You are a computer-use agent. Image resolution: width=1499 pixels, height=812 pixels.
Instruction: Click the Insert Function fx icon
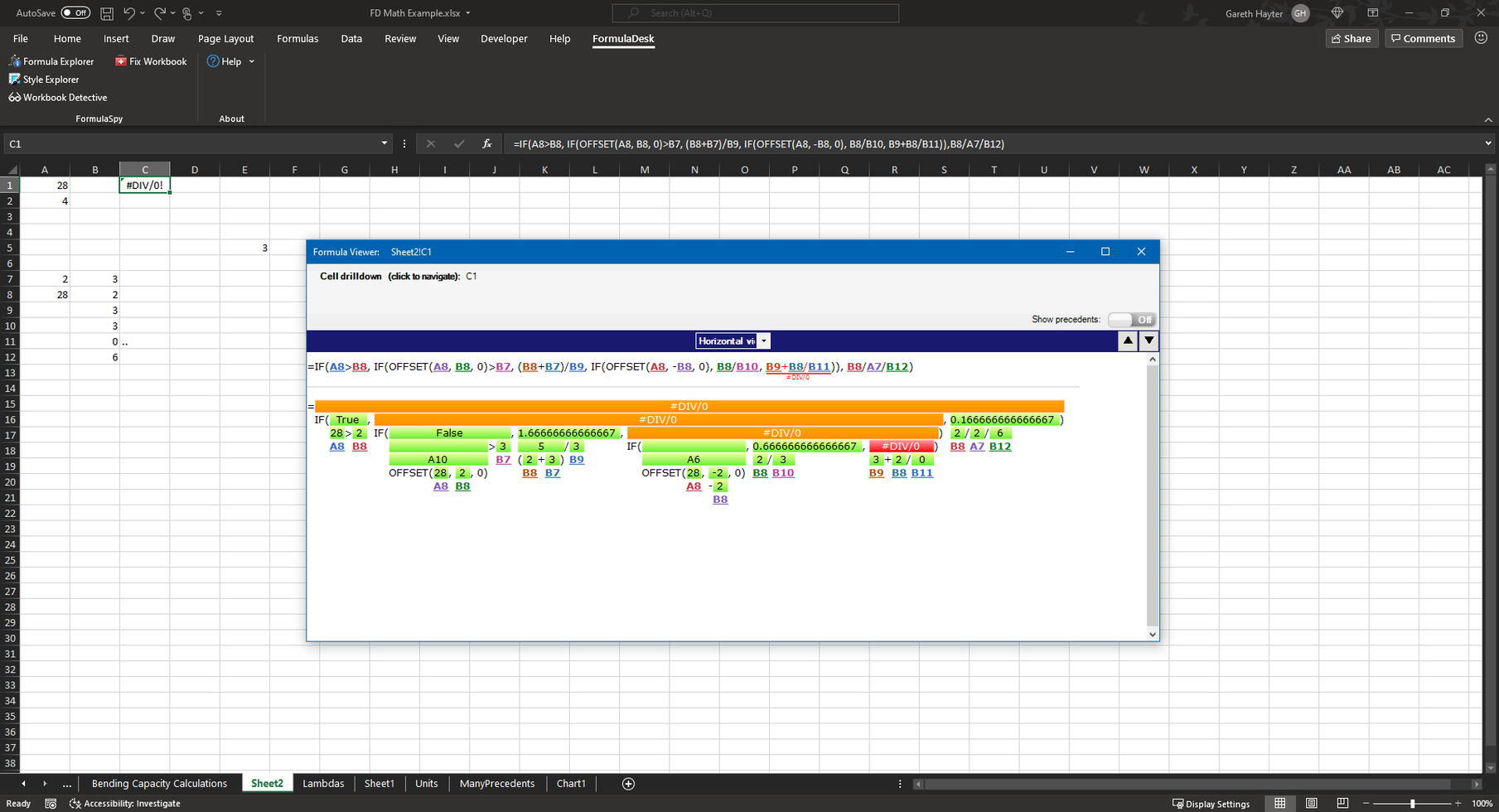point(487,143)
